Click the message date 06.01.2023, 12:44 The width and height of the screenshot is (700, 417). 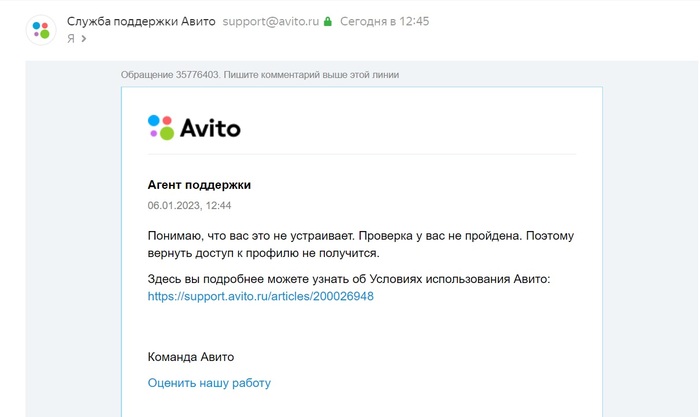tap(189, 205)
